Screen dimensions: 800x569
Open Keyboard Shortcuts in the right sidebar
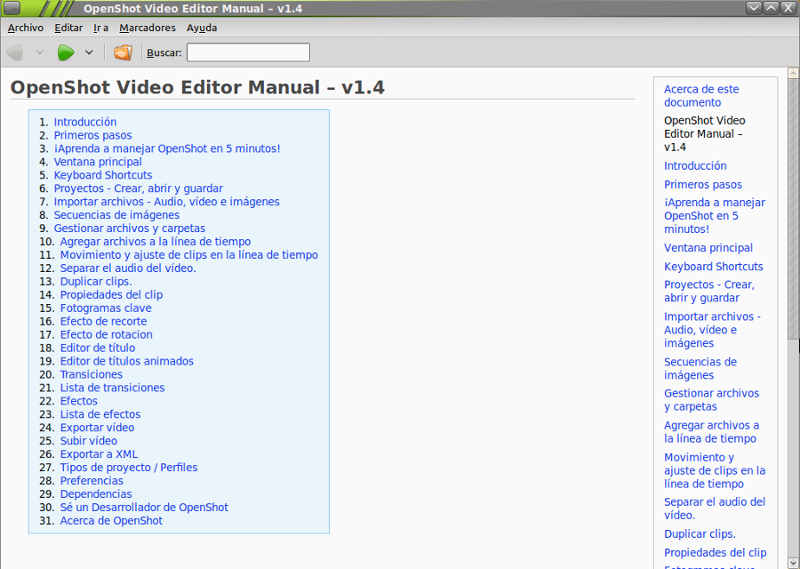[x=713, y=266]
